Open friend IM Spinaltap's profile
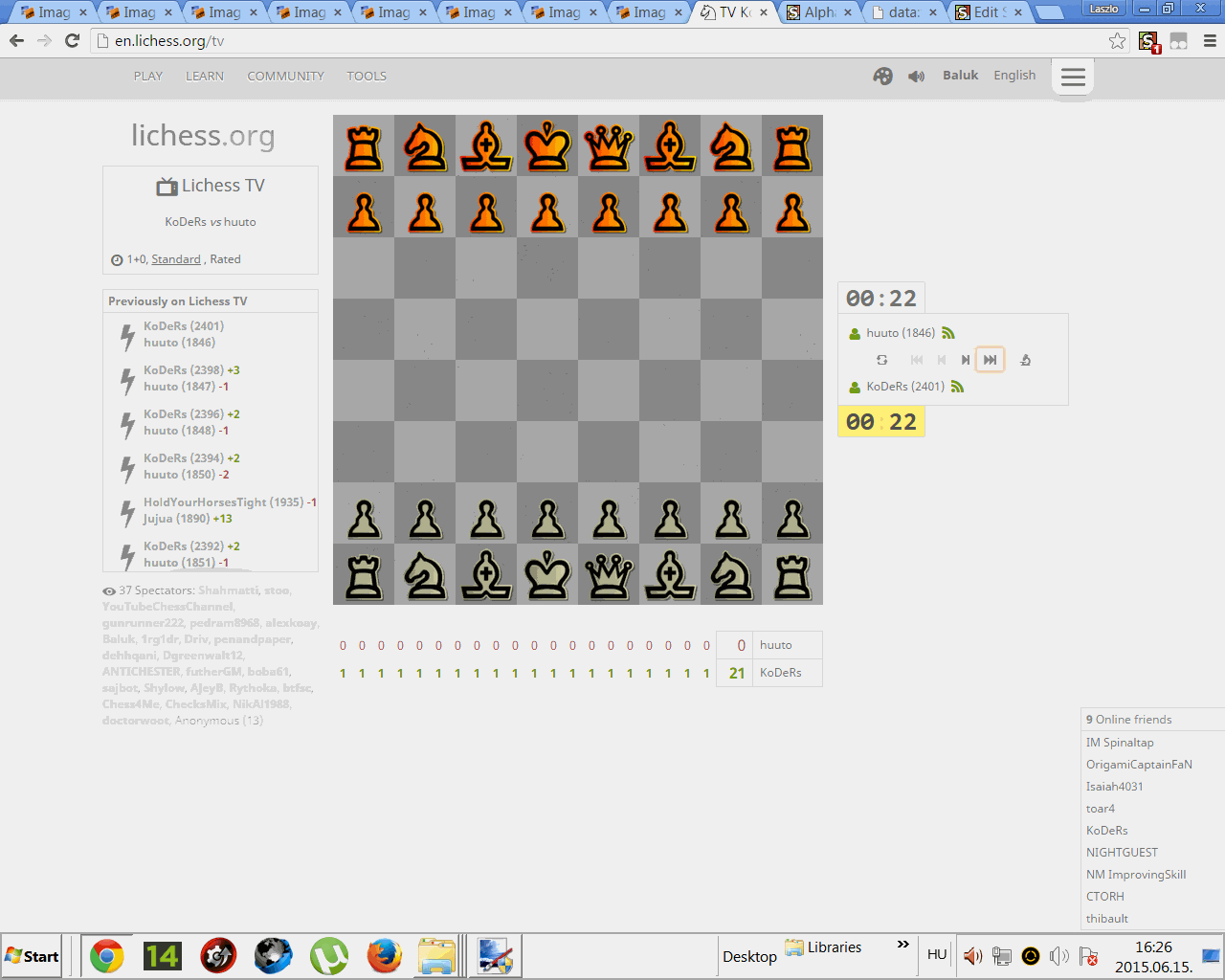Viewport: 1225px width, 980px height. pyautogui.click(x=1120, y=743)
